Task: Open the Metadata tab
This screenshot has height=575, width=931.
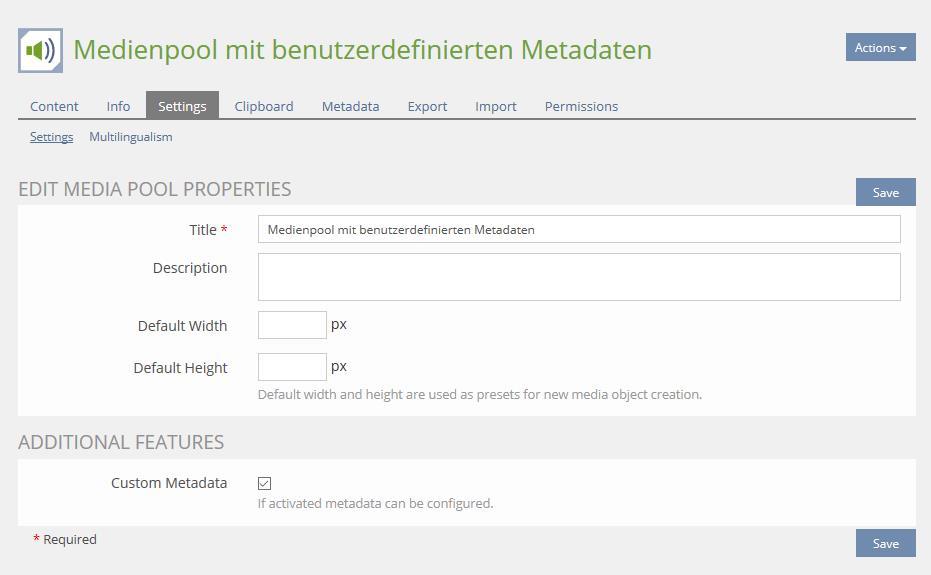Action: pyautogui.click(x=350, y=106)
